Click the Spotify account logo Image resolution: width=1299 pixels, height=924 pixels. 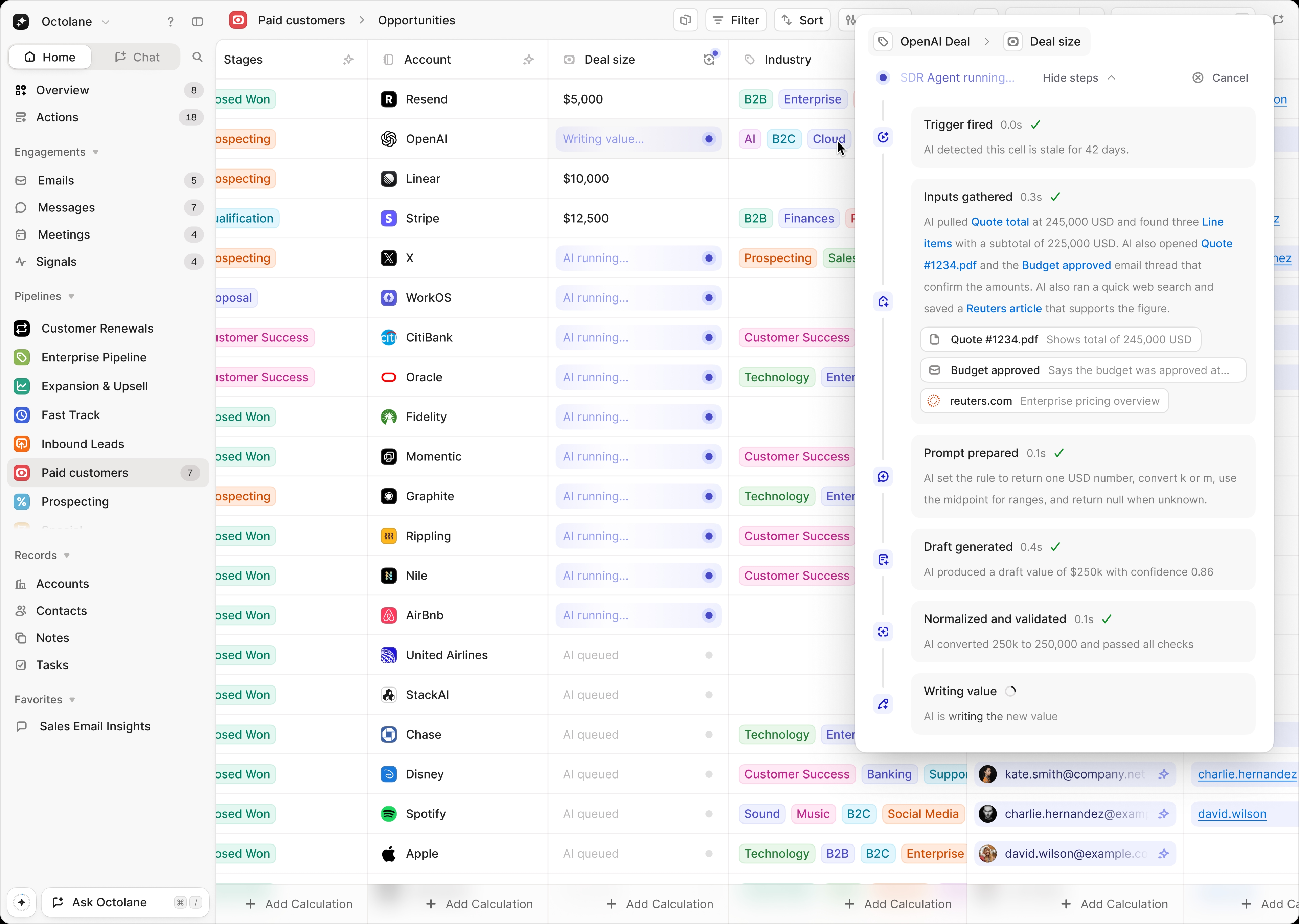tap(388, 814)
